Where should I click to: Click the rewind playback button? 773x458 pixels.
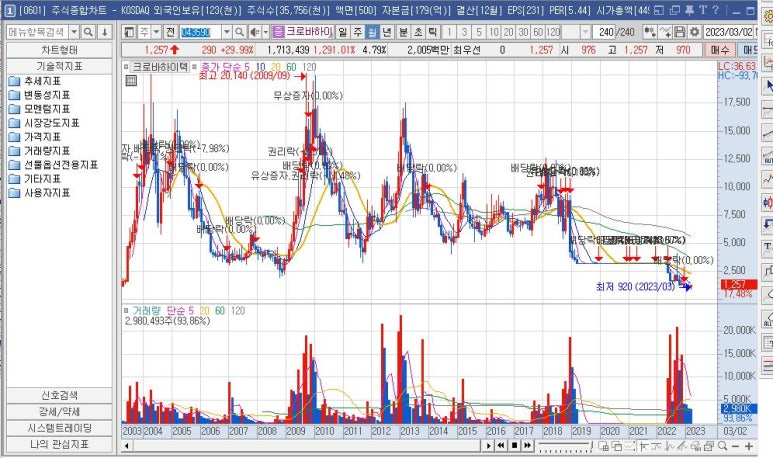tap(501, 446)
